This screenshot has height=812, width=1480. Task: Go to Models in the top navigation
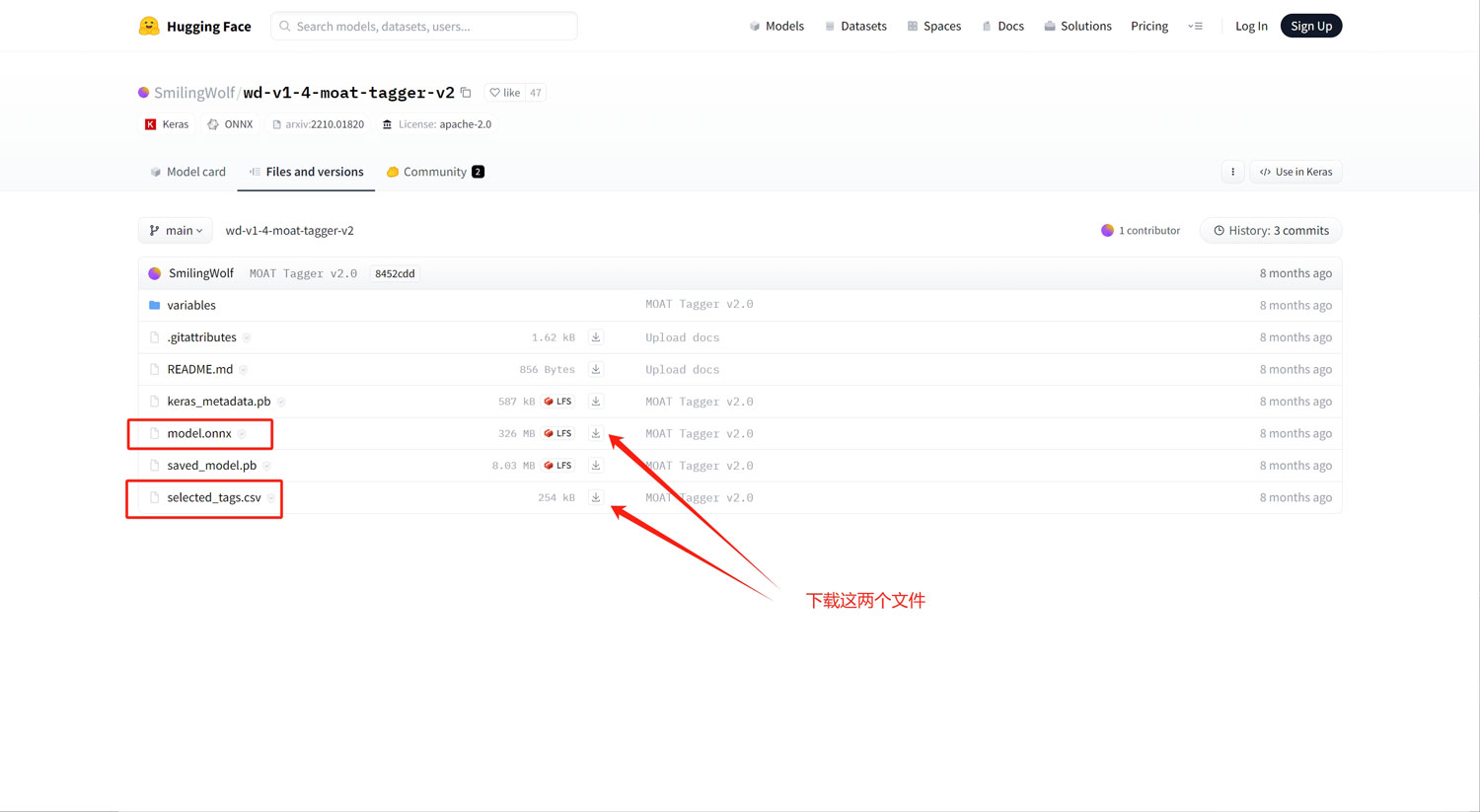point(777,26)
